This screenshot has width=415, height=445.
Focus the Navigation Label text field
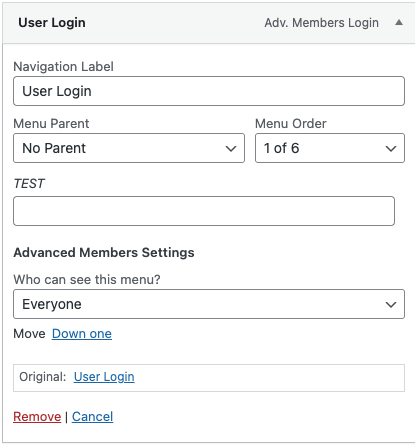point(209,91)
